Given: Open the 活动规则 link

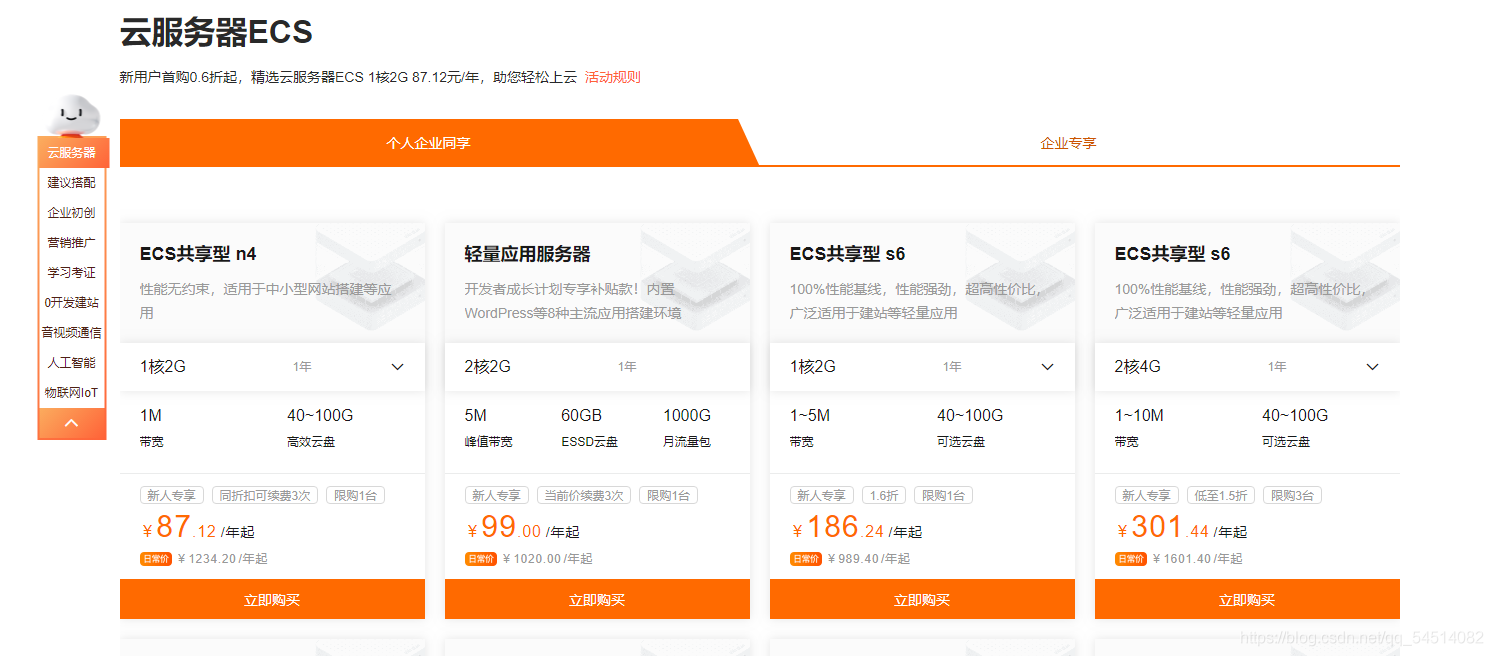Looking at the screenshot, I should 612,77.
